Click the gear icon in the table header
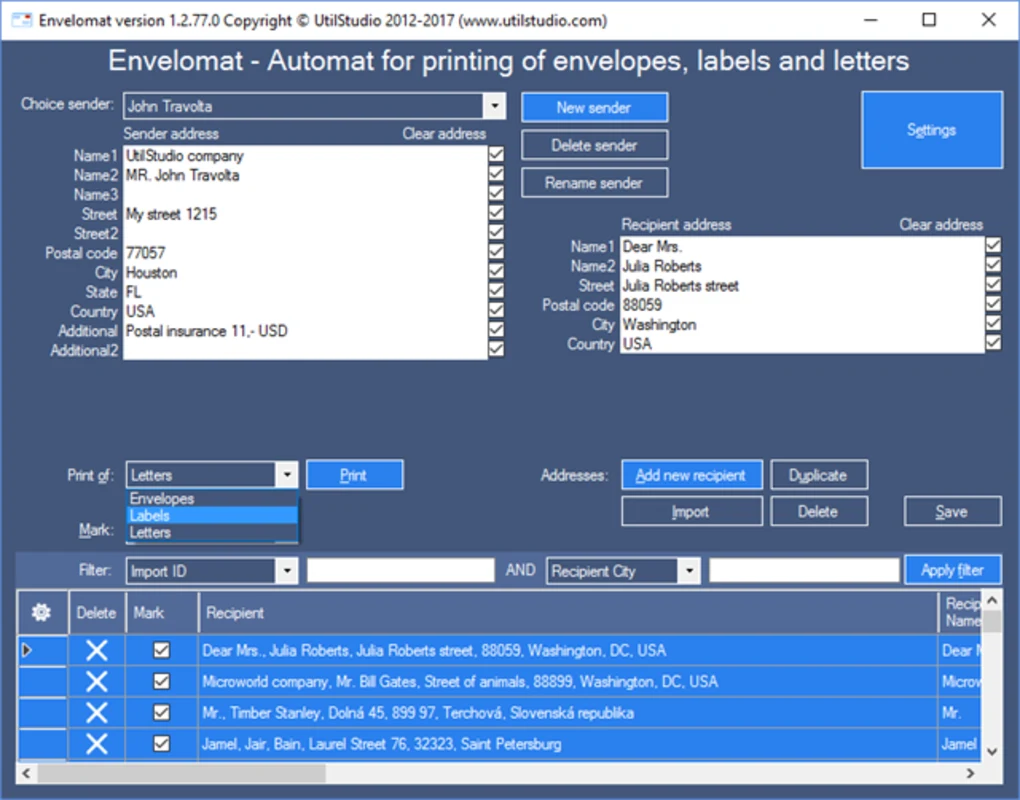Viewport: 1020px width, 800px height. [41, 612]
